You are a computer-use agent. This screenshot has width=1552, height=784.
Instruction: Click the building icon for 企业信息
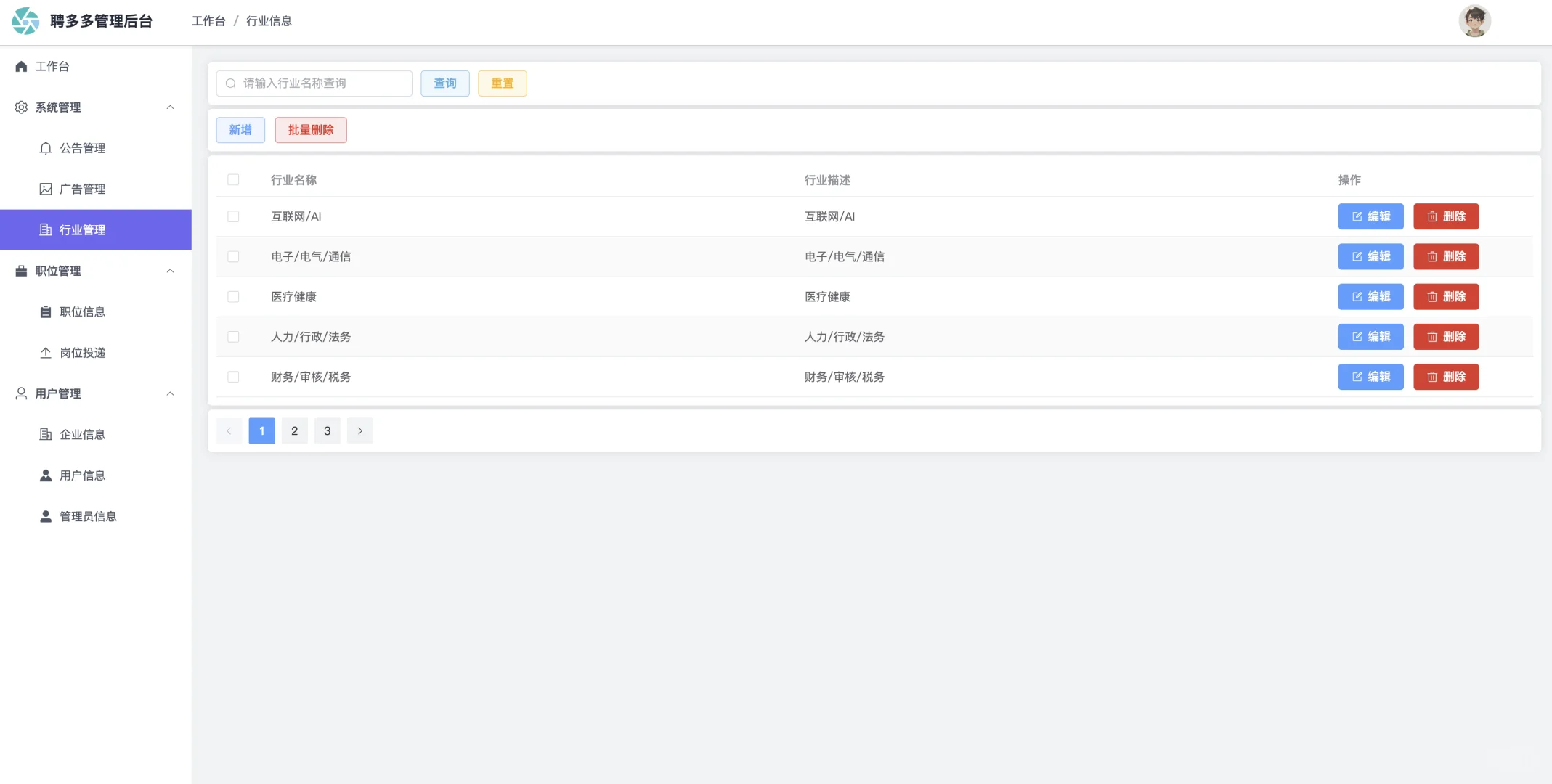tap(46, 435)
